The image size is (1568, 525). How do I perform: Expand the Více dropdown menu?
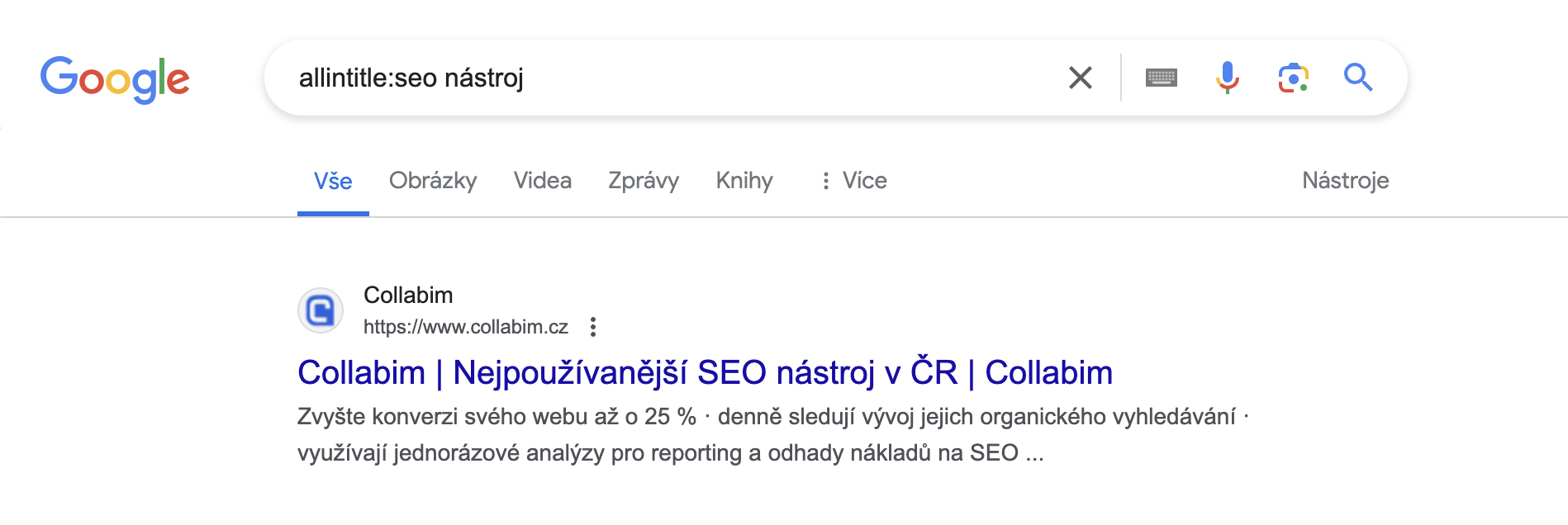coord(853,181)
